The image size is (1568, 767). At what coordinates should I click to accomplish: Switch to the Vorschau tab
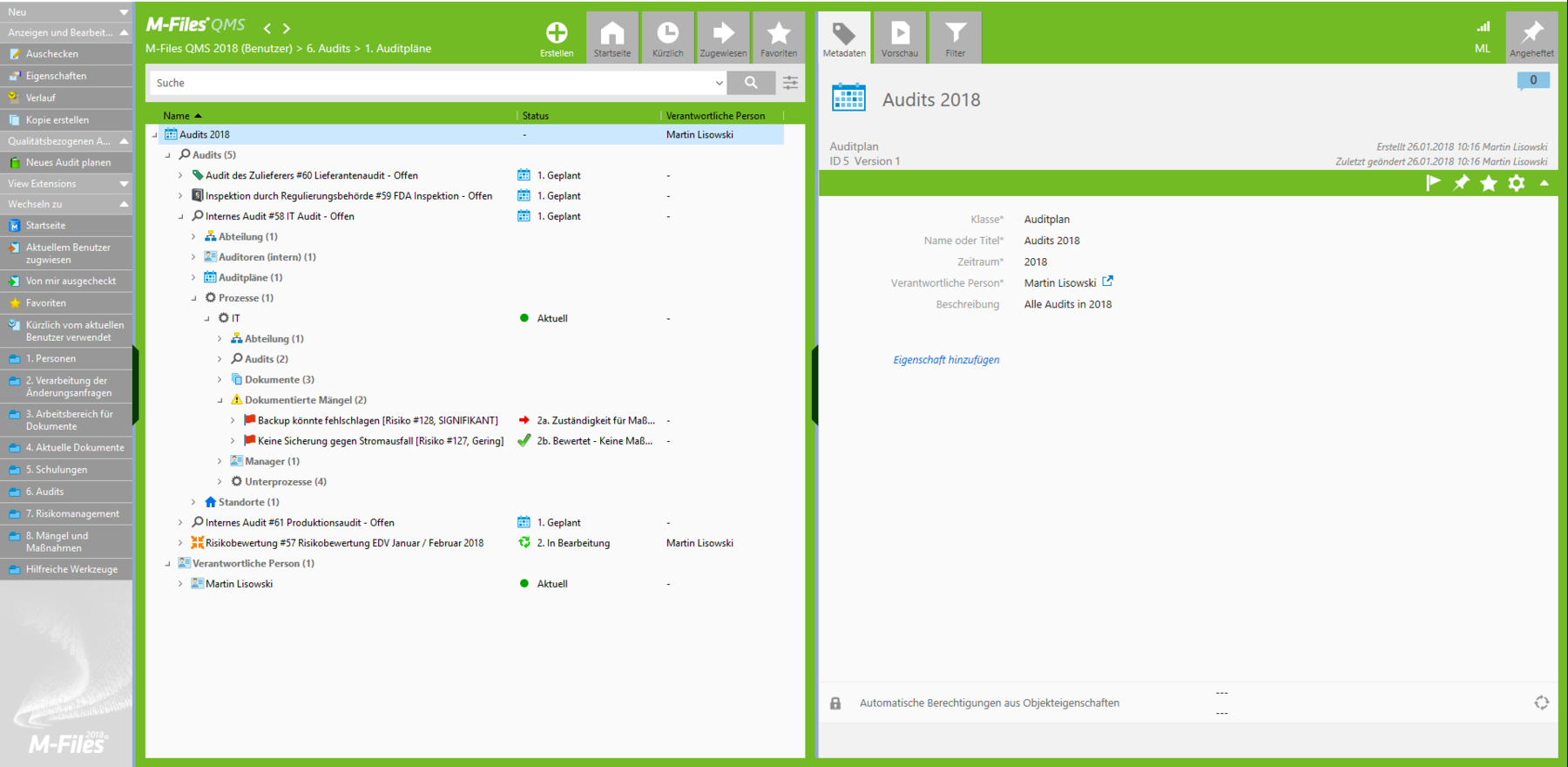pyautogui.click(x=900, y=37)
